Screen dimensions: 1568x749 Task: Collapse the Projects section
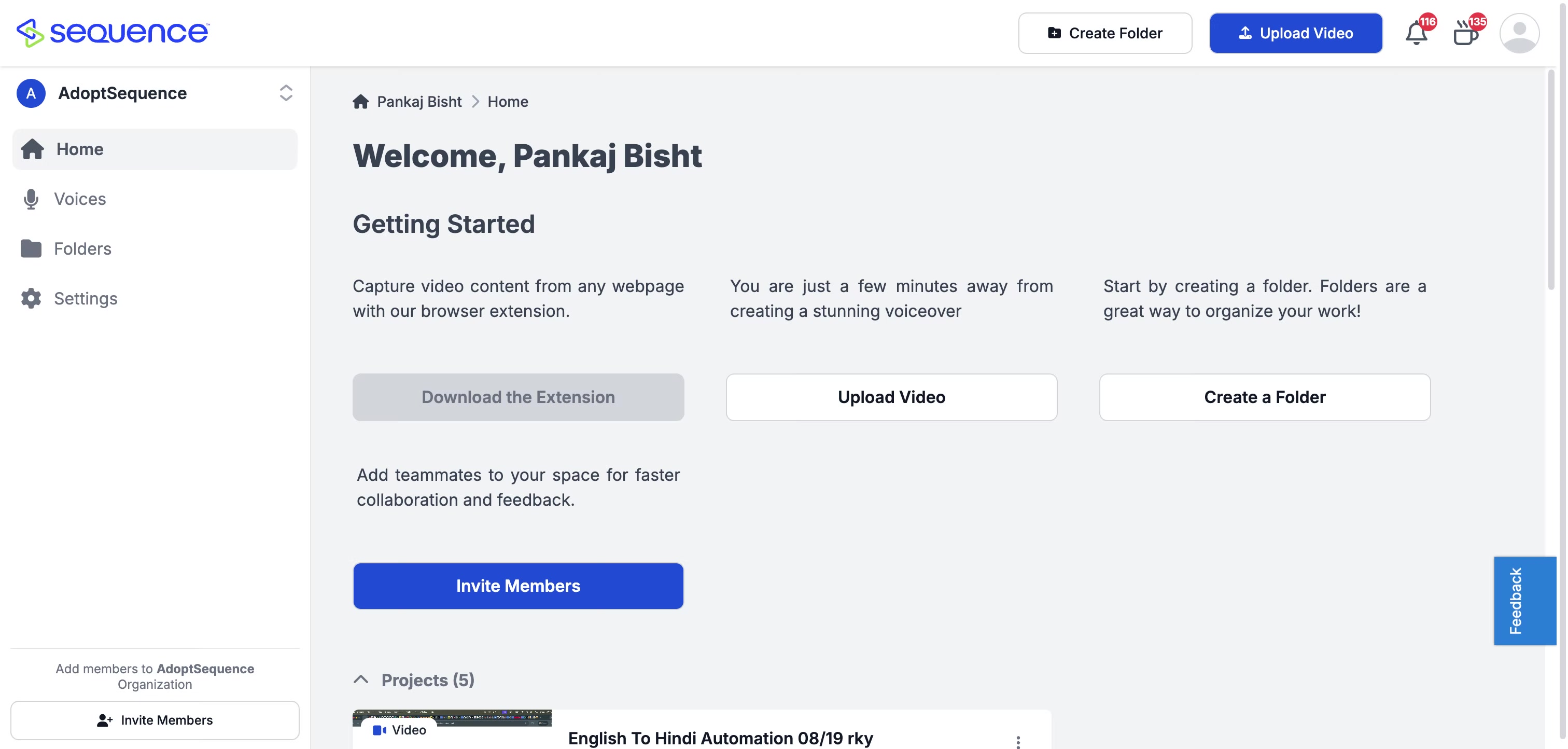(x=361, y=679)
